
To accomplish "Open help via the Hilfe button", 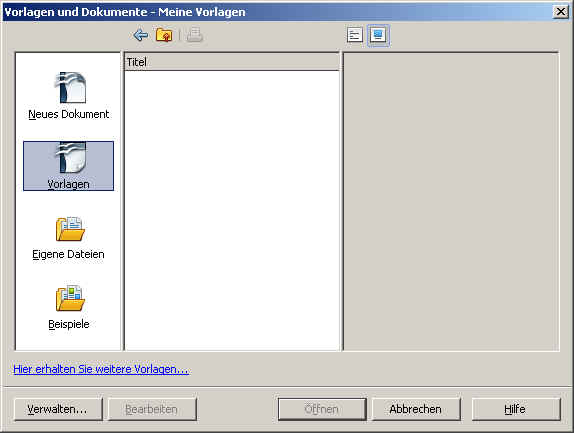I will tap(516, 409).
